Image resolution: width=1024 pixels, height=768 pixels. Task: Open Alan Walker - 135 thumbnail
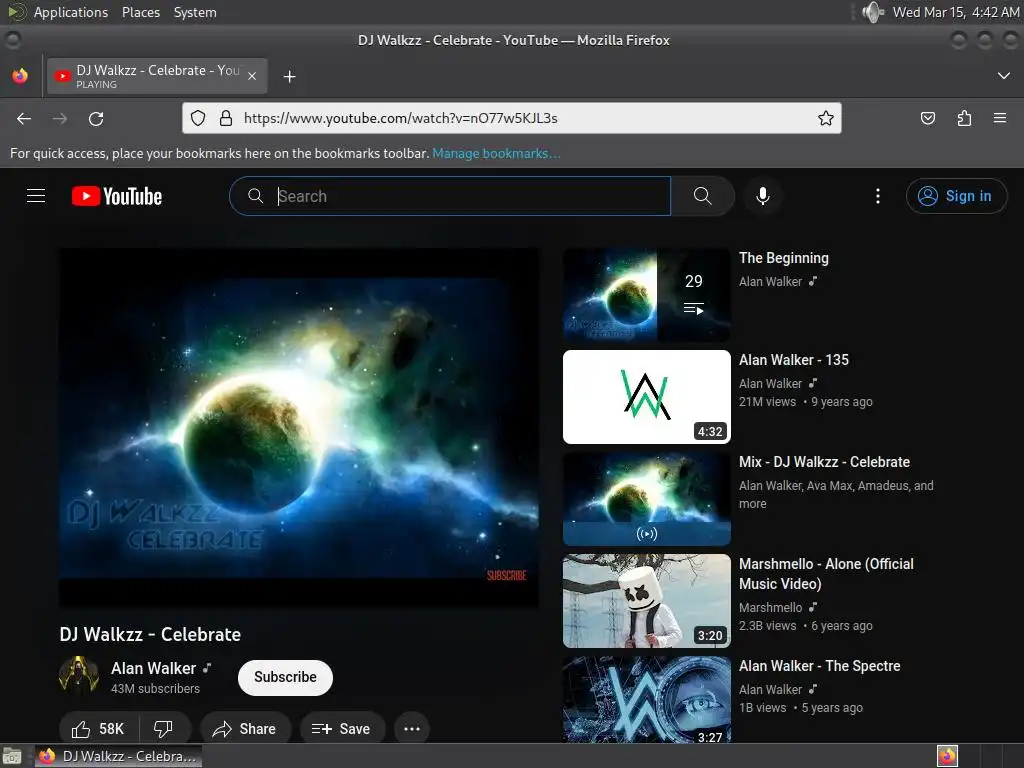647,397
